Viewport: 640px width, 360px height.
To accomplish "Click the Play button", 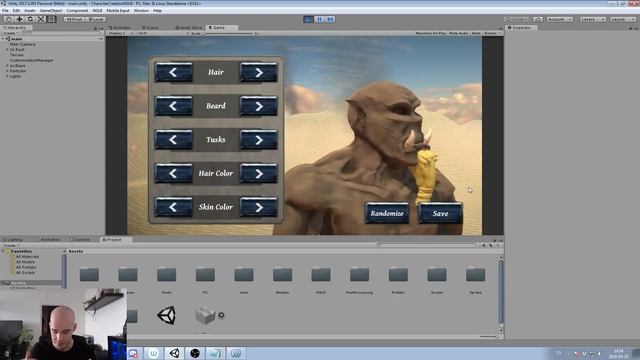I will tap(309, 19).
